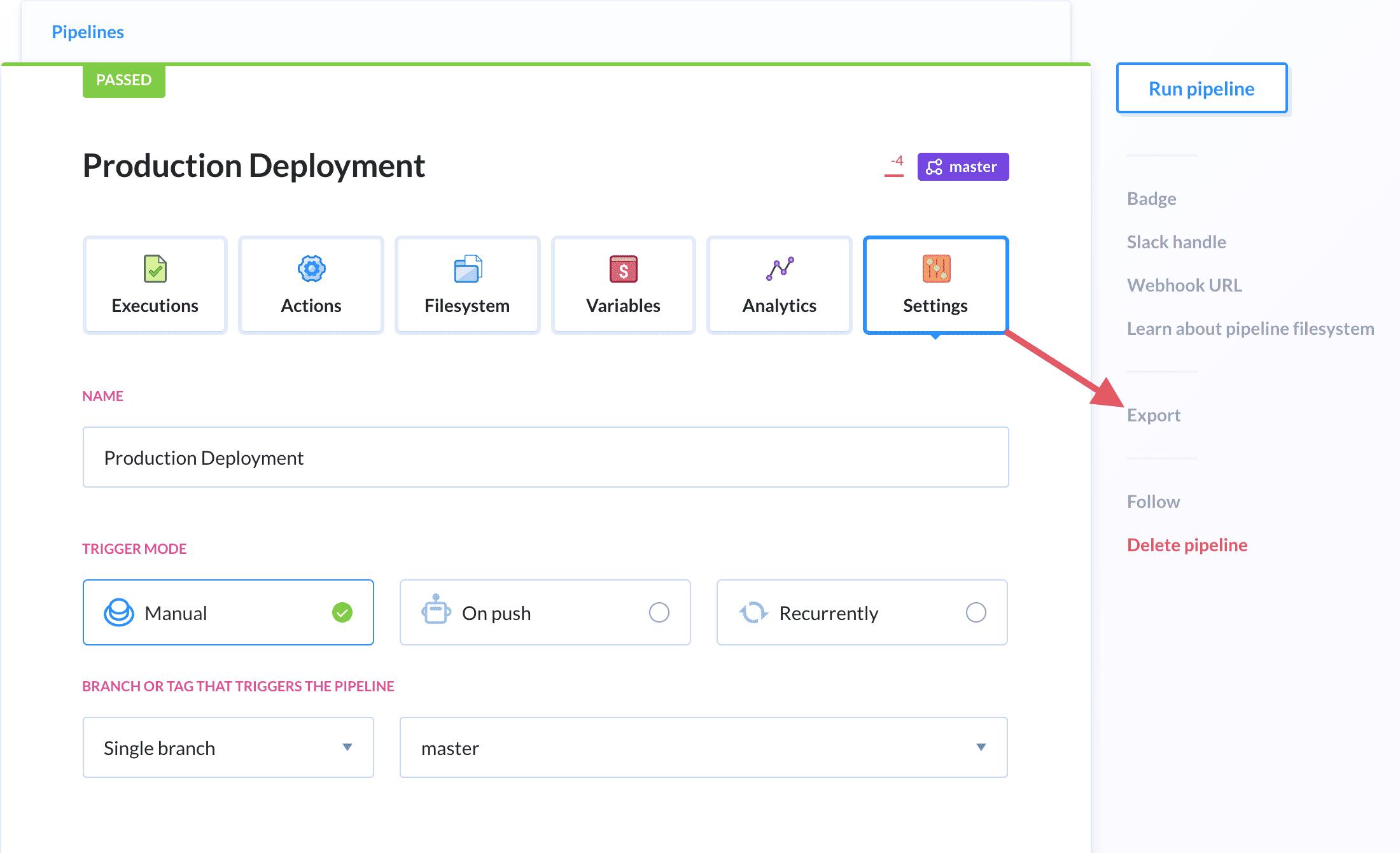The height and width of the screenshot is (853, 1400).
Task: Open the Variables panel
Action: tap(623, 283)
